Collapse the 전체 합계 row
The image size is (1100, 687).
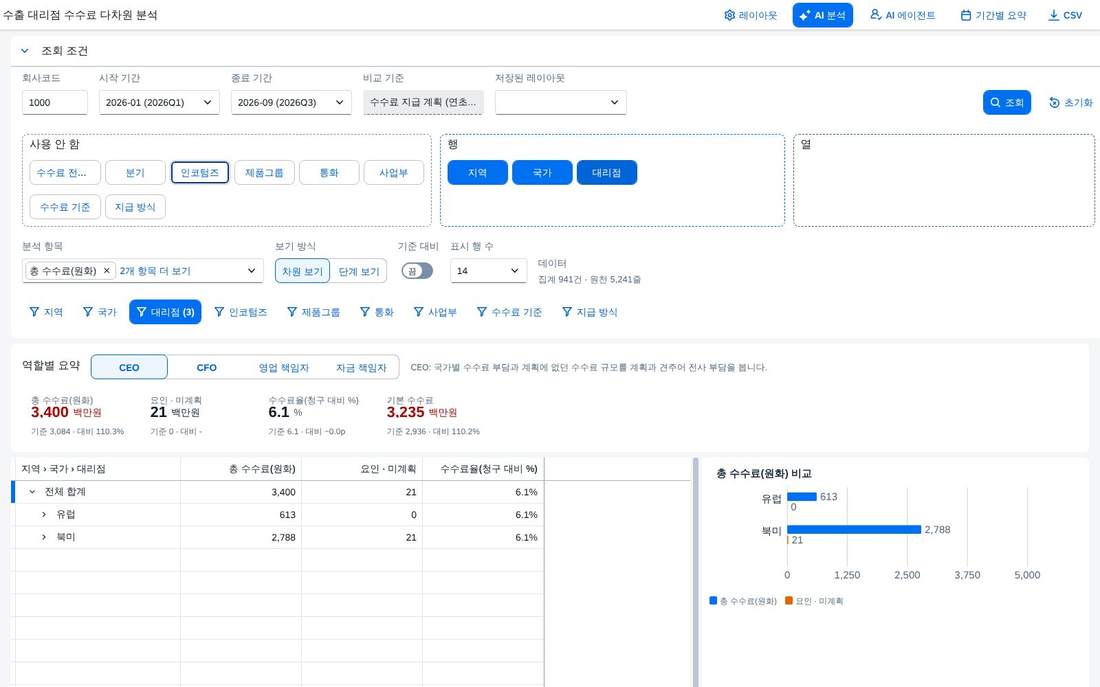(32, 492)
